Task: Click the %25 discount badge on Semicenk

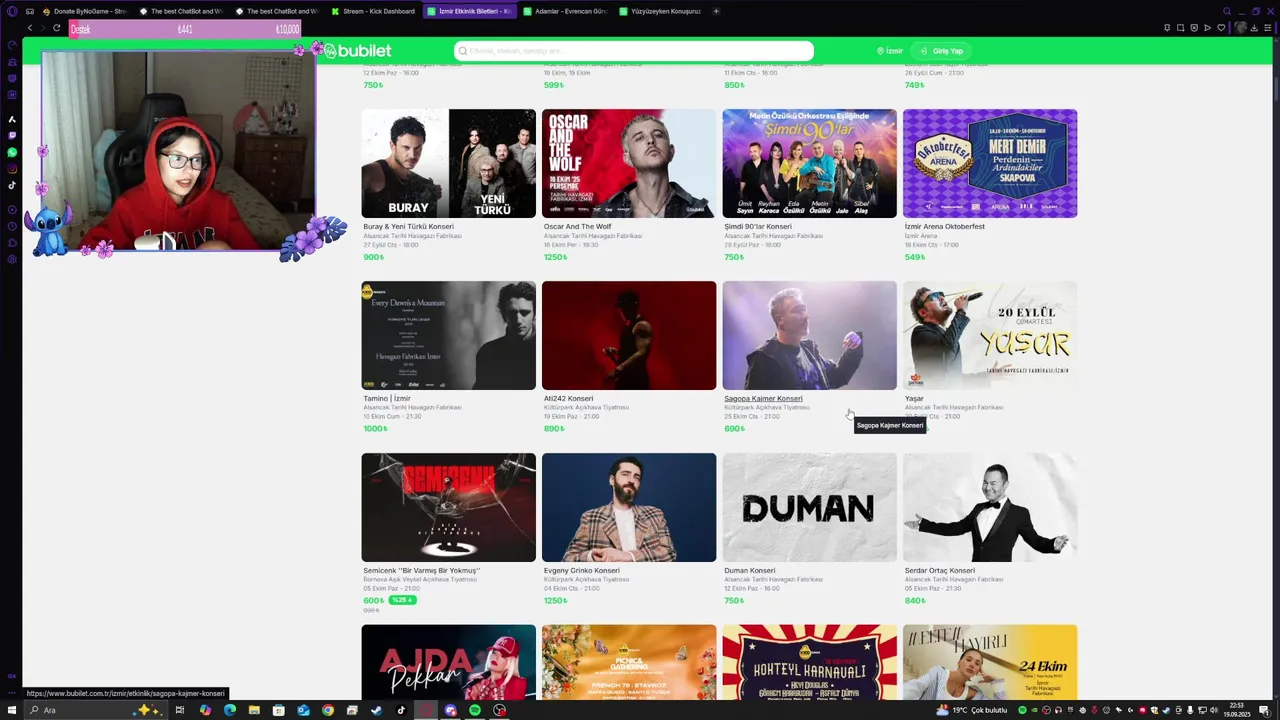Action: tap(402, 600)
